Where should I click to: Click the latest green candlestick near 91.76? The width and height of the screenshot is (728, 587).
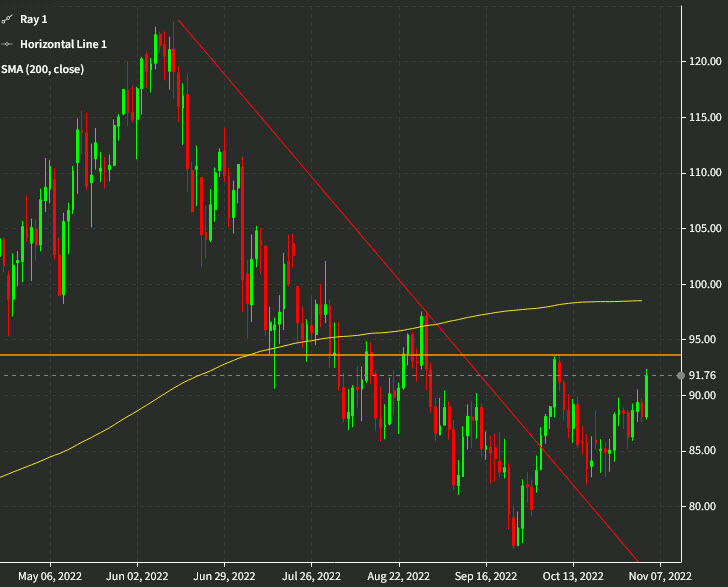(646, 395)
